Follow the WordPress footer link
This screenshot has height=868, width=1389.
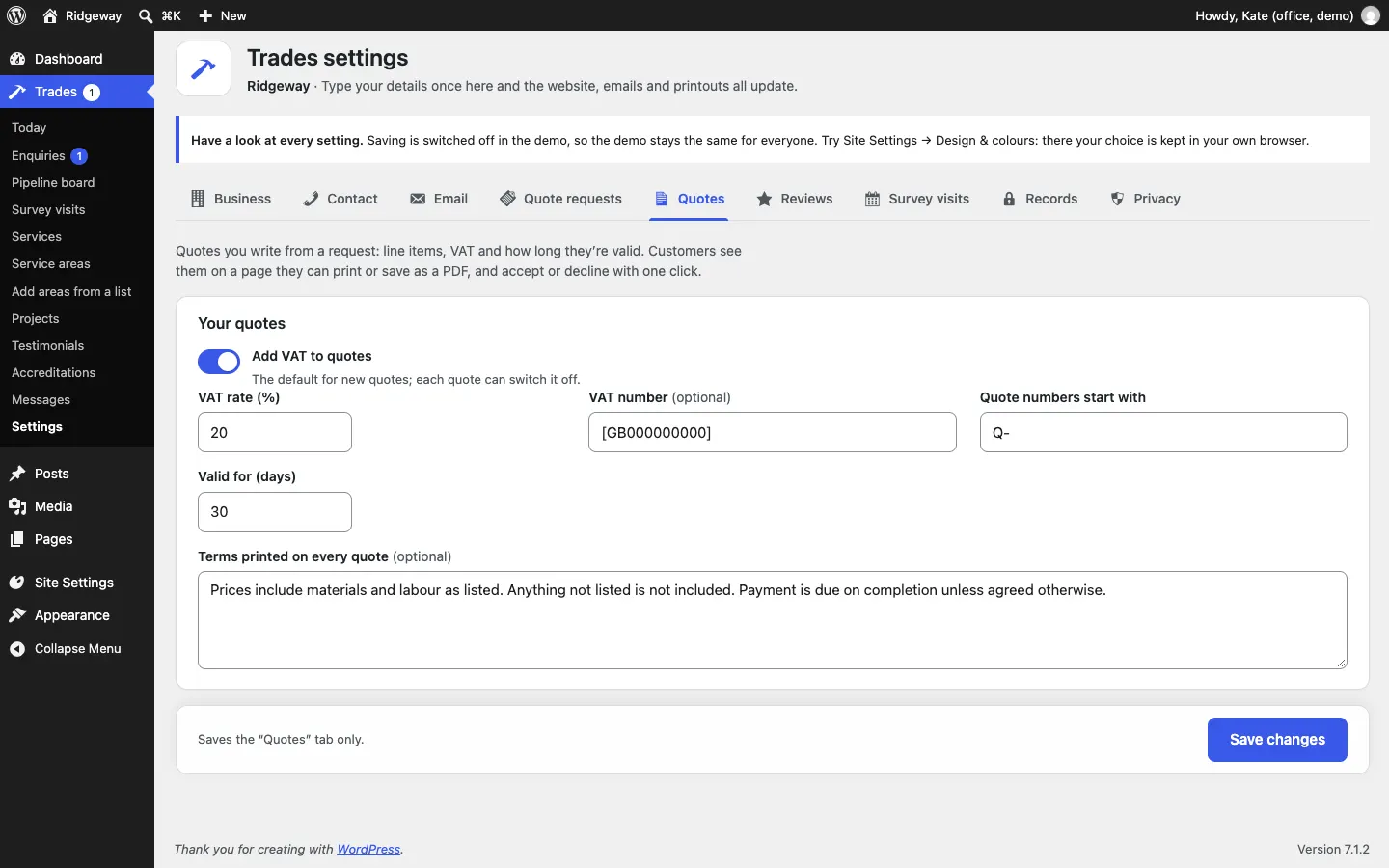[x=368, y=850]
